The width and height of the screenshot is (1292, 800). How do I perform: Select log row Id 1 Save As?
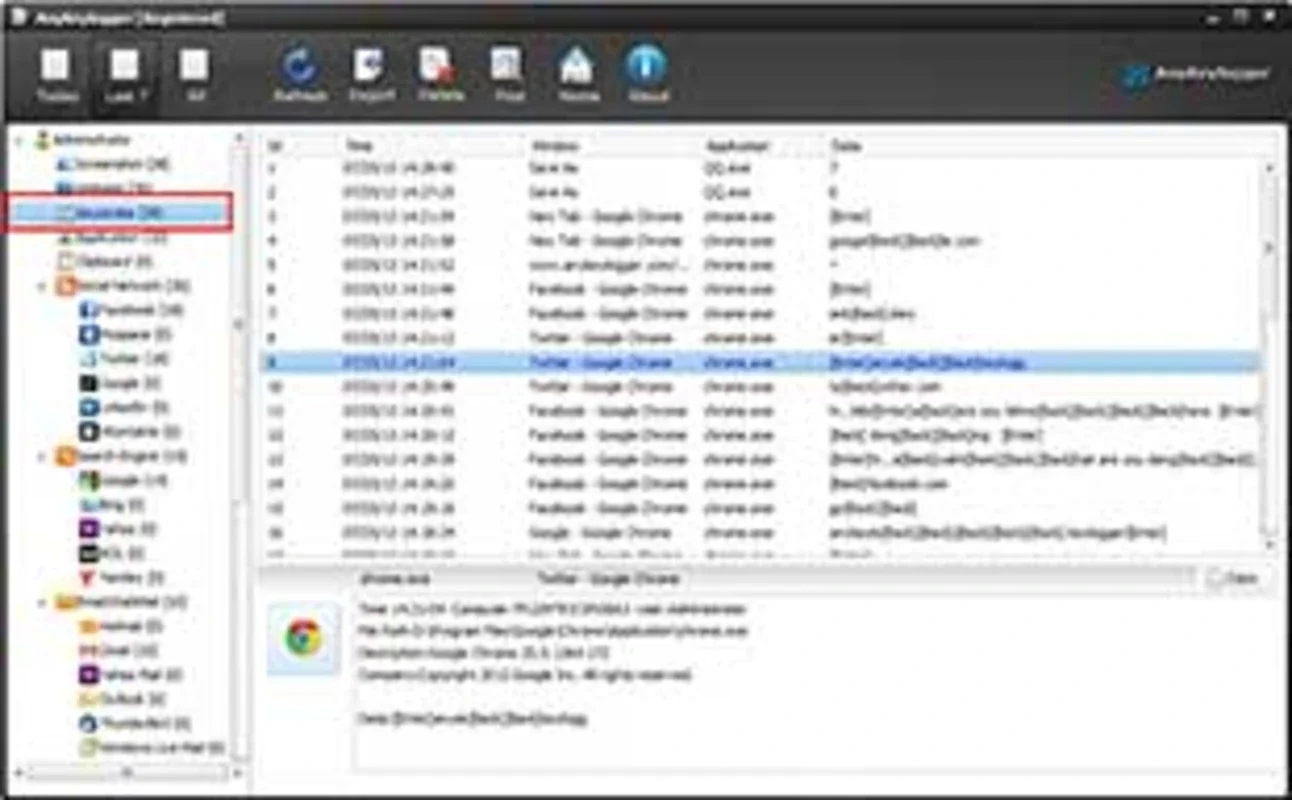760,168
